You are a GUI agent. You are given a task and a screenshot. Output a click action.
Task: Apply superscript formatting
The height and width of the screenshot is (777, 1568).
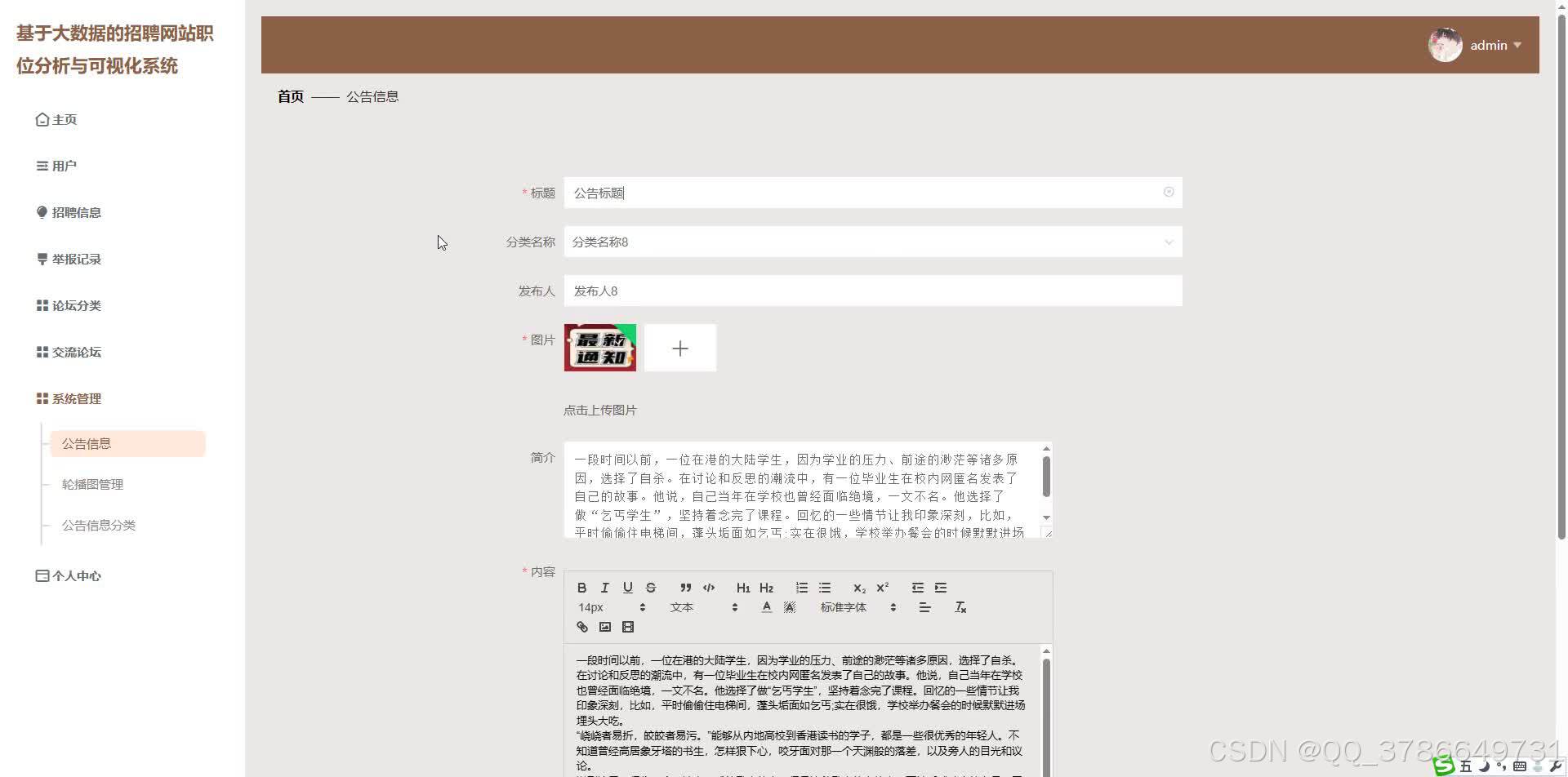[x=882, y=588]
